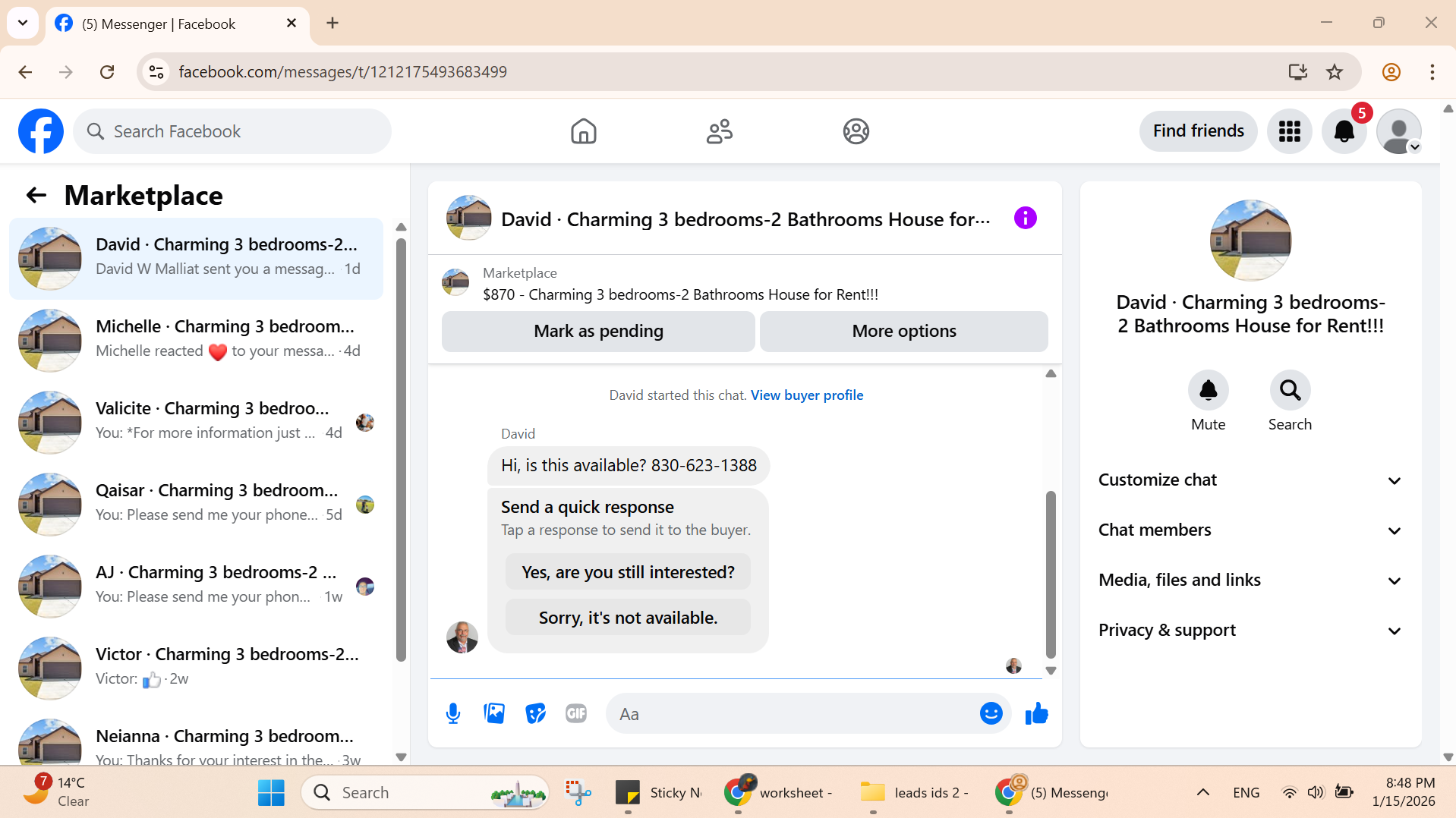Click David's sender avatar beside messages
This screenshot has height=818, width=1456.
pos(462,637)
